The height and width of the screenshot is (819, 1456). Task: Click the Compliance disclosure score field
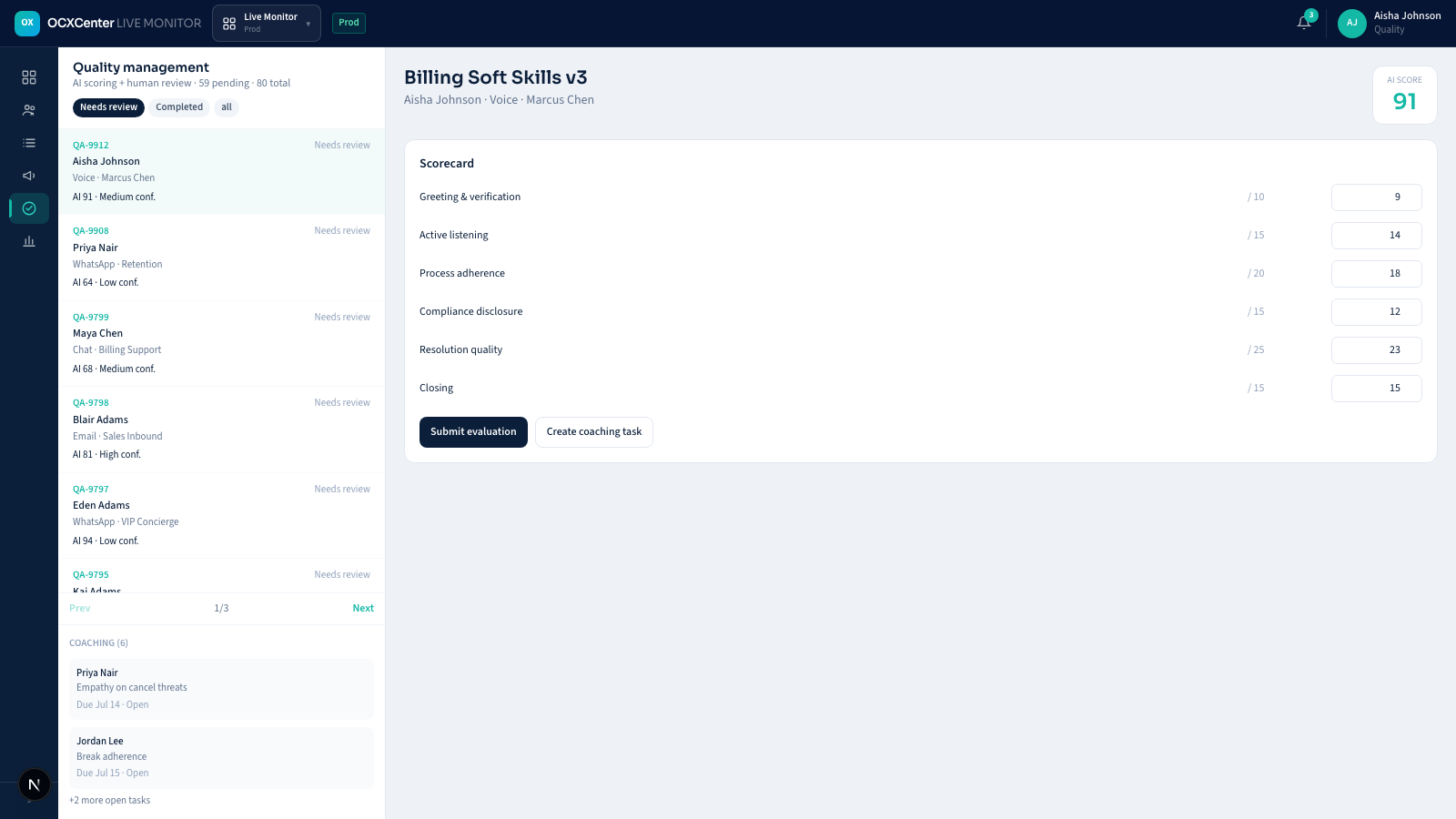point(1376,312)
